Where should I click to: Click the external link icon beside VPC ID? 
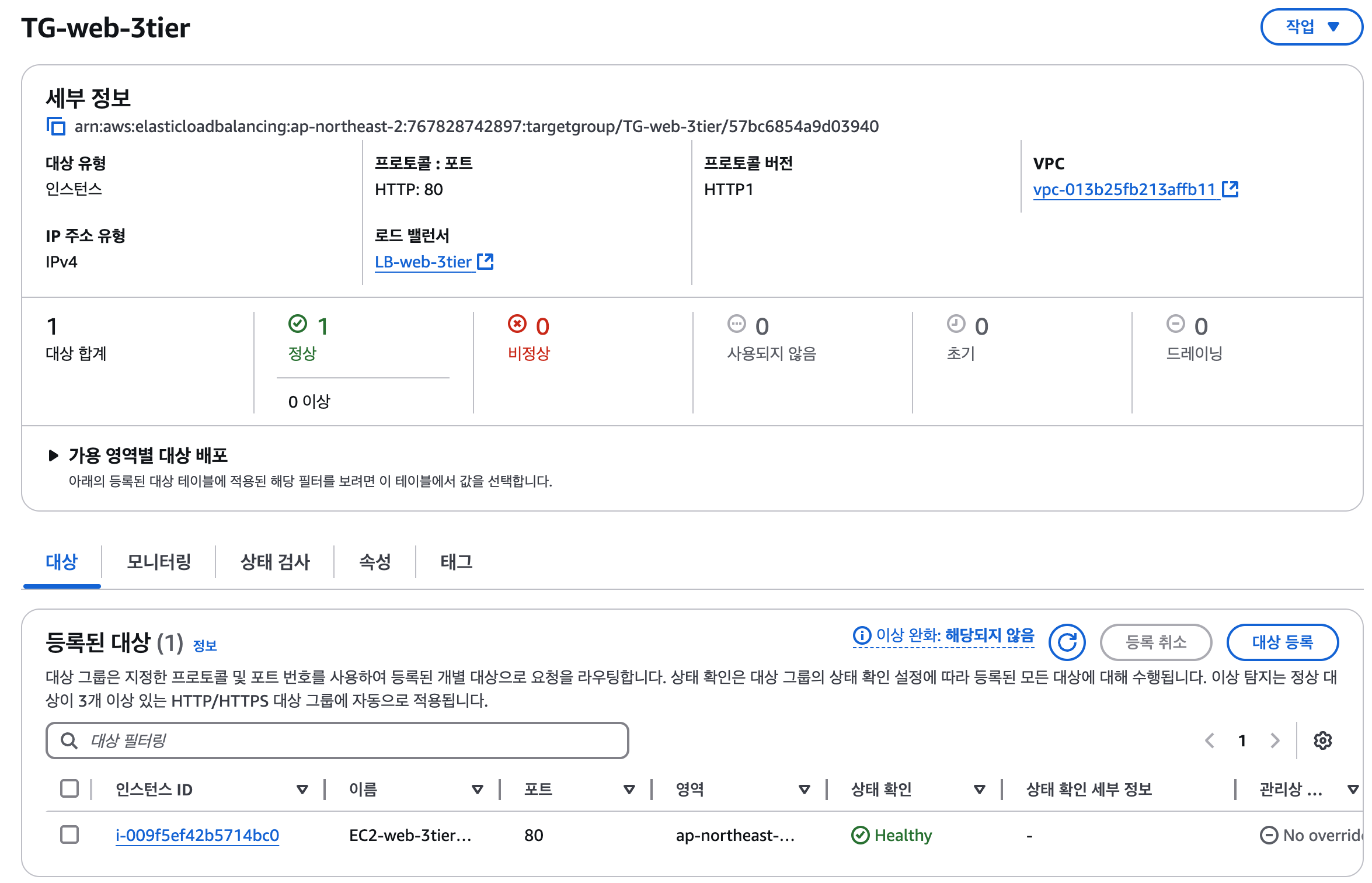pyautogui.click(x=1230, y=189)
